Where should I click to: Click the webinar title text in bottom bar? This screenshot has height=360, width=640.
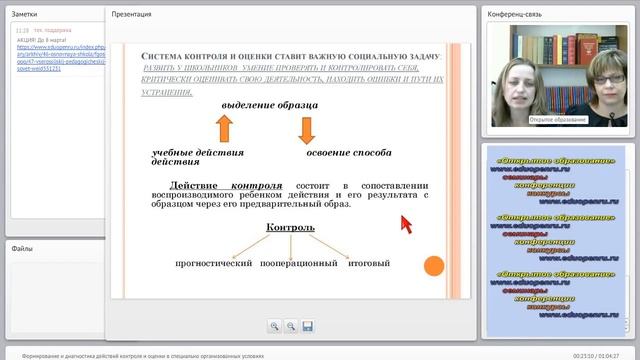(143, 356)
